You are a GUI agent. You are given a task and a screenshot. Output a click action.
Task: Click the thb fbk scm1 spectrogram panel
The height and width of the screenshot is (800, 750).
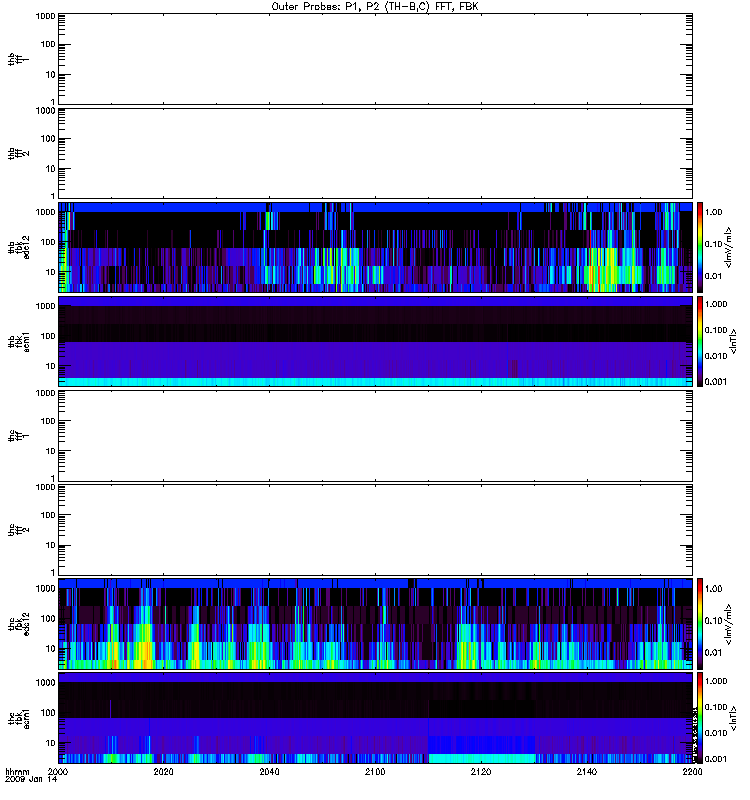pos(375,341)
